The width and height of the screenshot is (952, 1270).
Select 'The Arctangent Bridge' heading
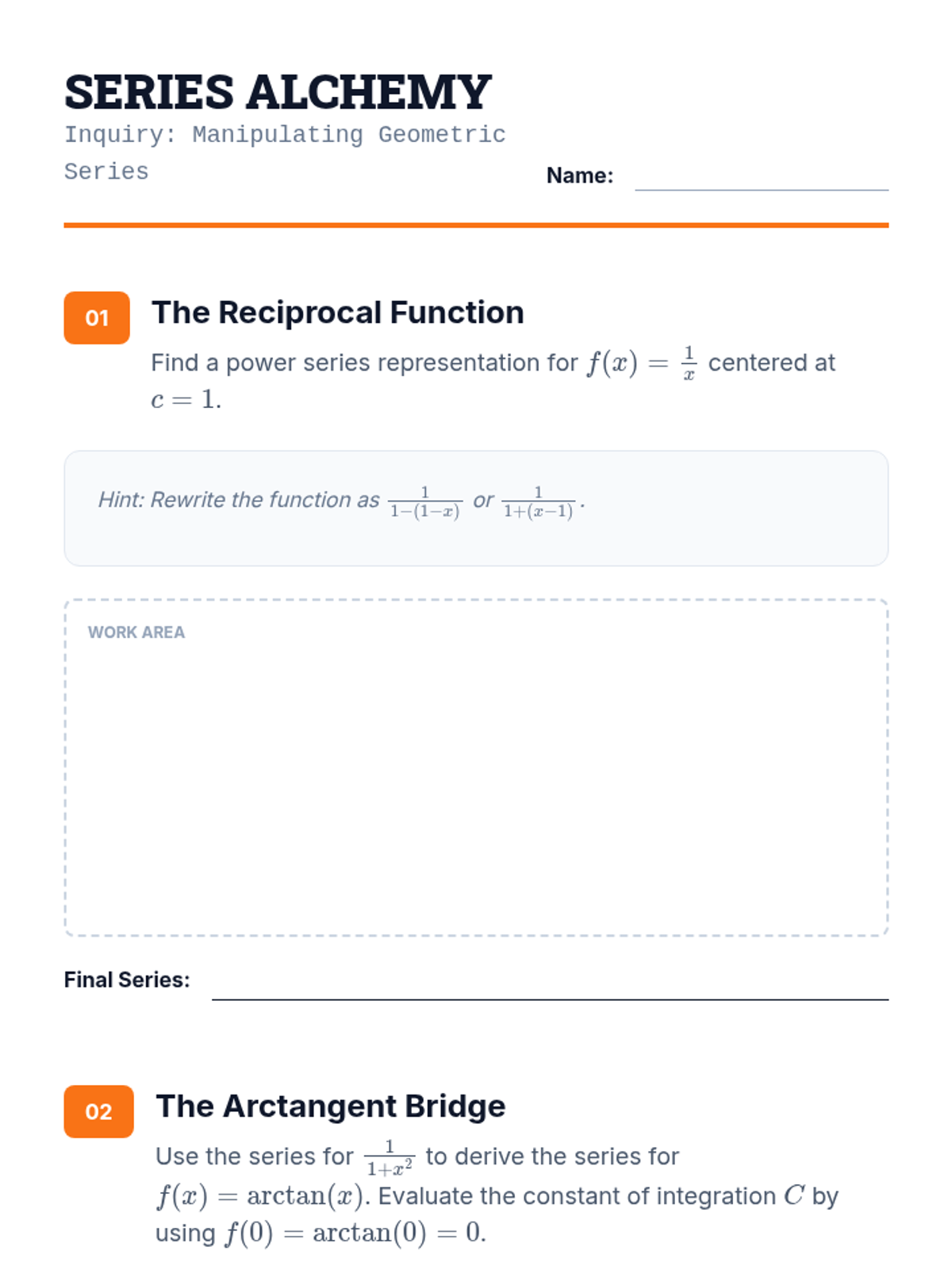click(x=330, y=1106)
